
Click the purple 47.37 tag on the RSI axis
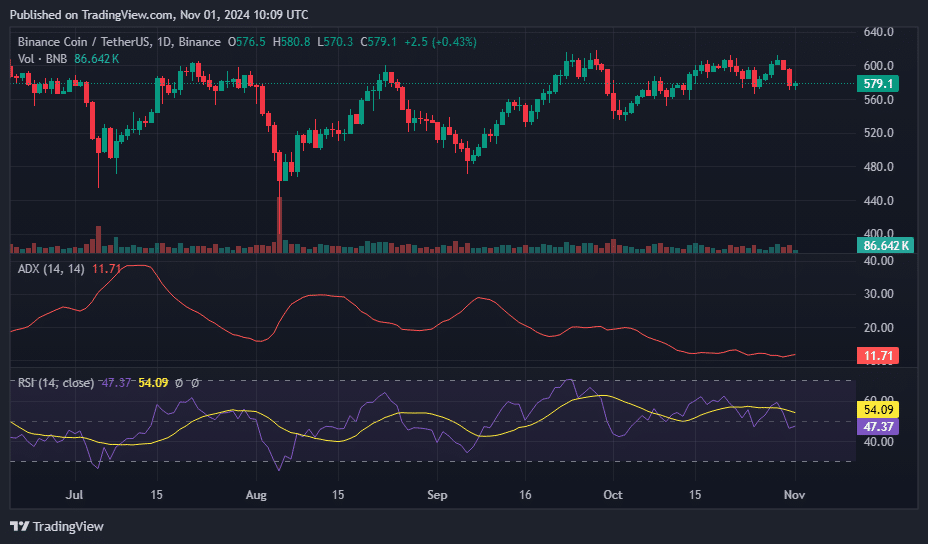(878, 426)
